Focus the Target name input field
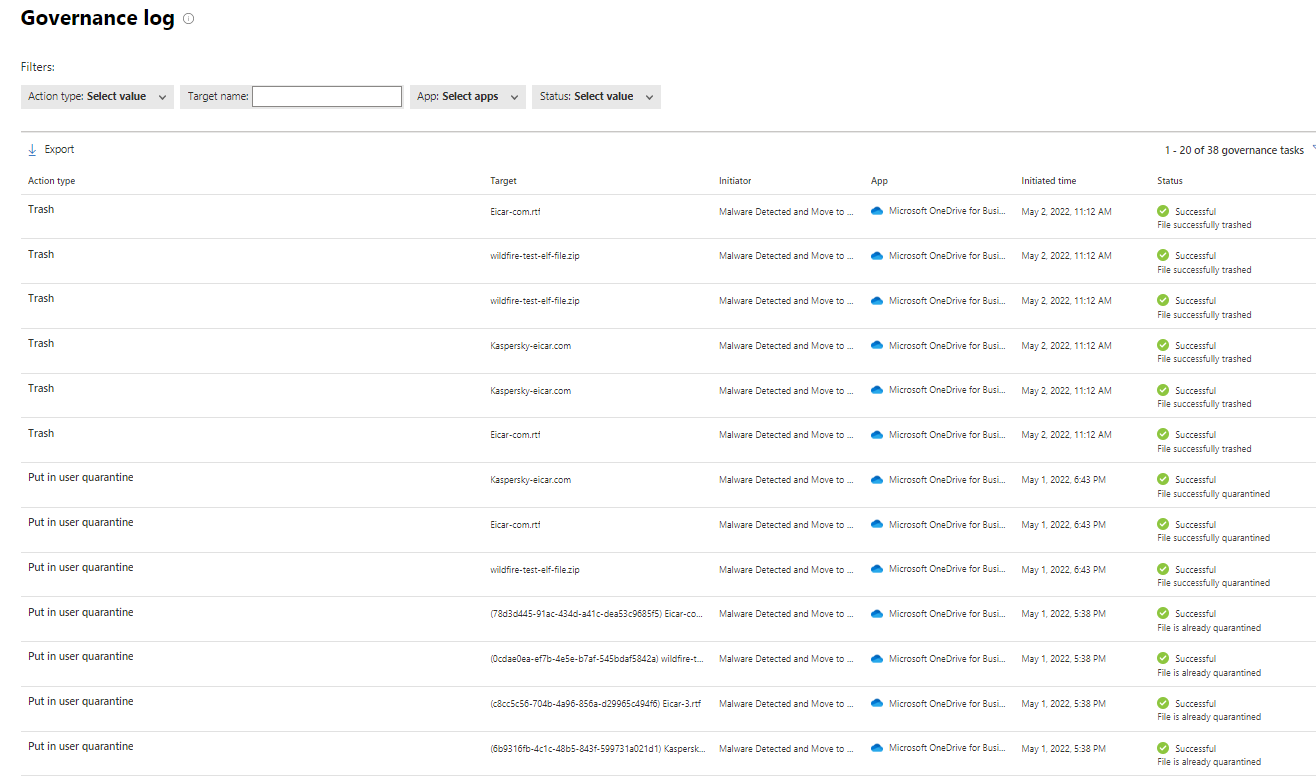 (327, 97)
